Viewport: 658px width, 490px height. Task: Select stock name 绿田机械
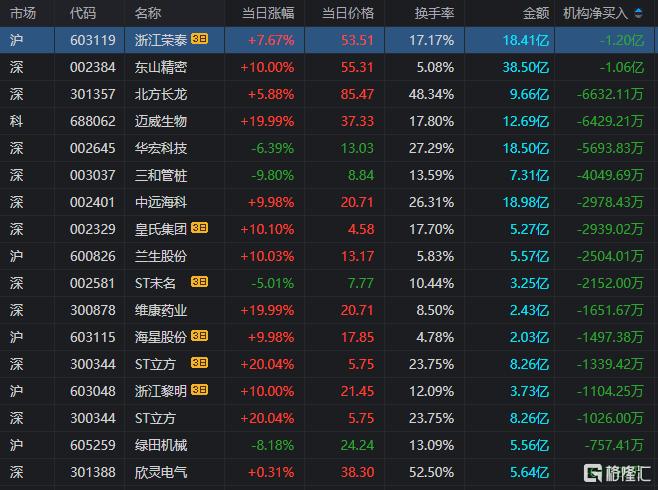click(x=161, y=445)
